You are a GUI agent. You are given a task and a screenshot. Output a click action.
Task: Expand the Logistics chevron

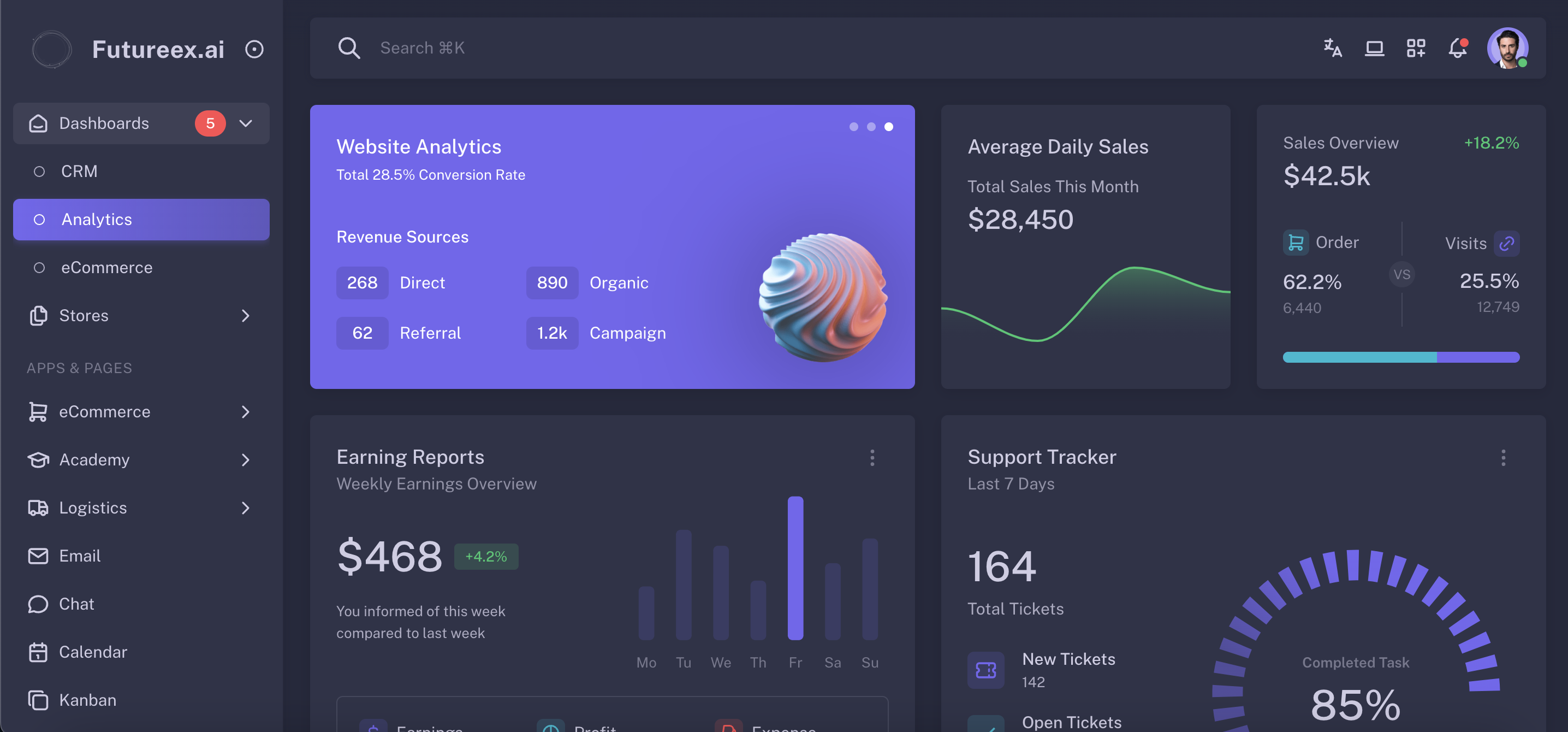[x=245, y=508]
